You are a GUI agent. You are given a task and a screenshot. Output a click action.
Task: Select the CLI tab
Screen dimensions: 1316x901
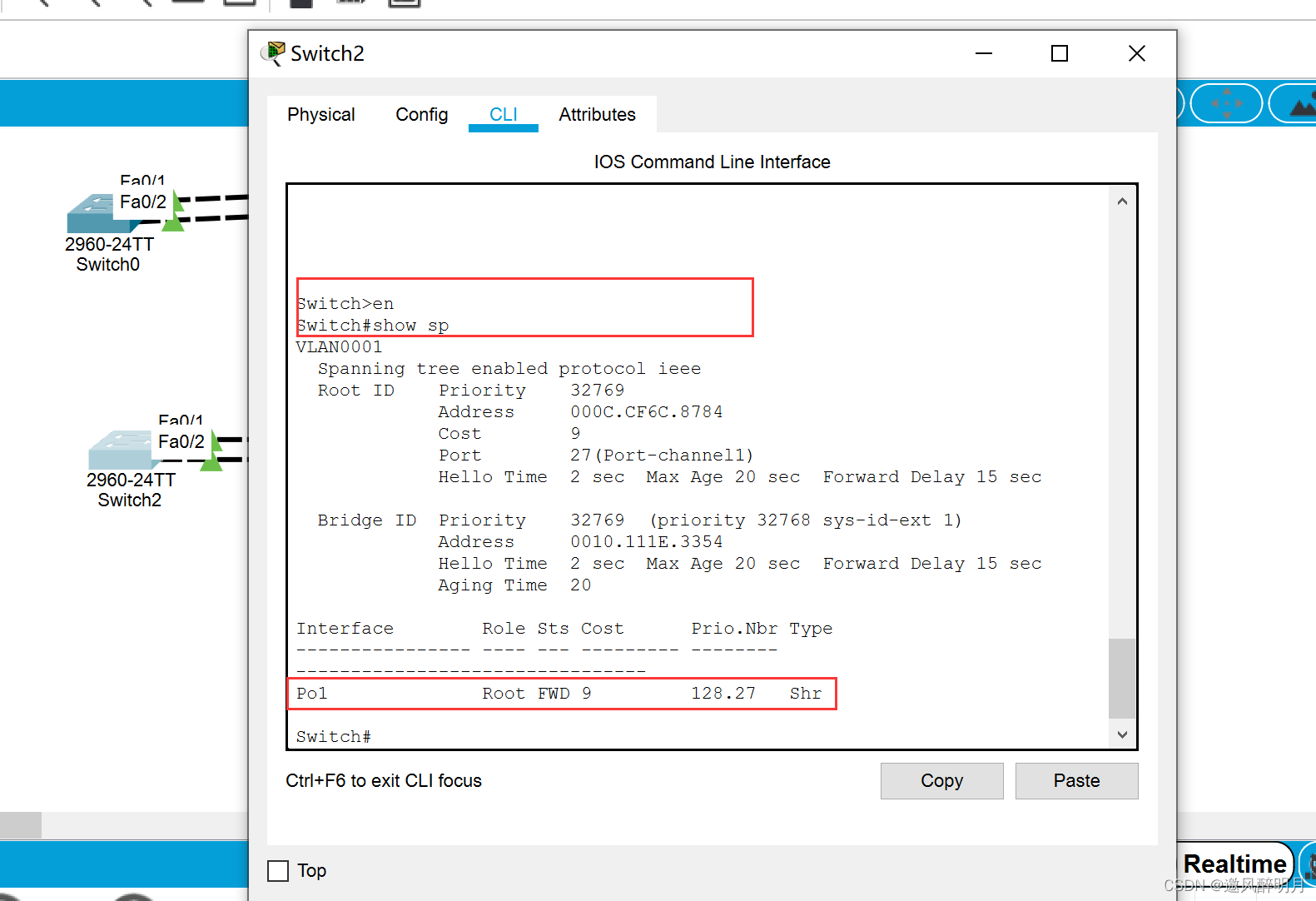point(503,114)
